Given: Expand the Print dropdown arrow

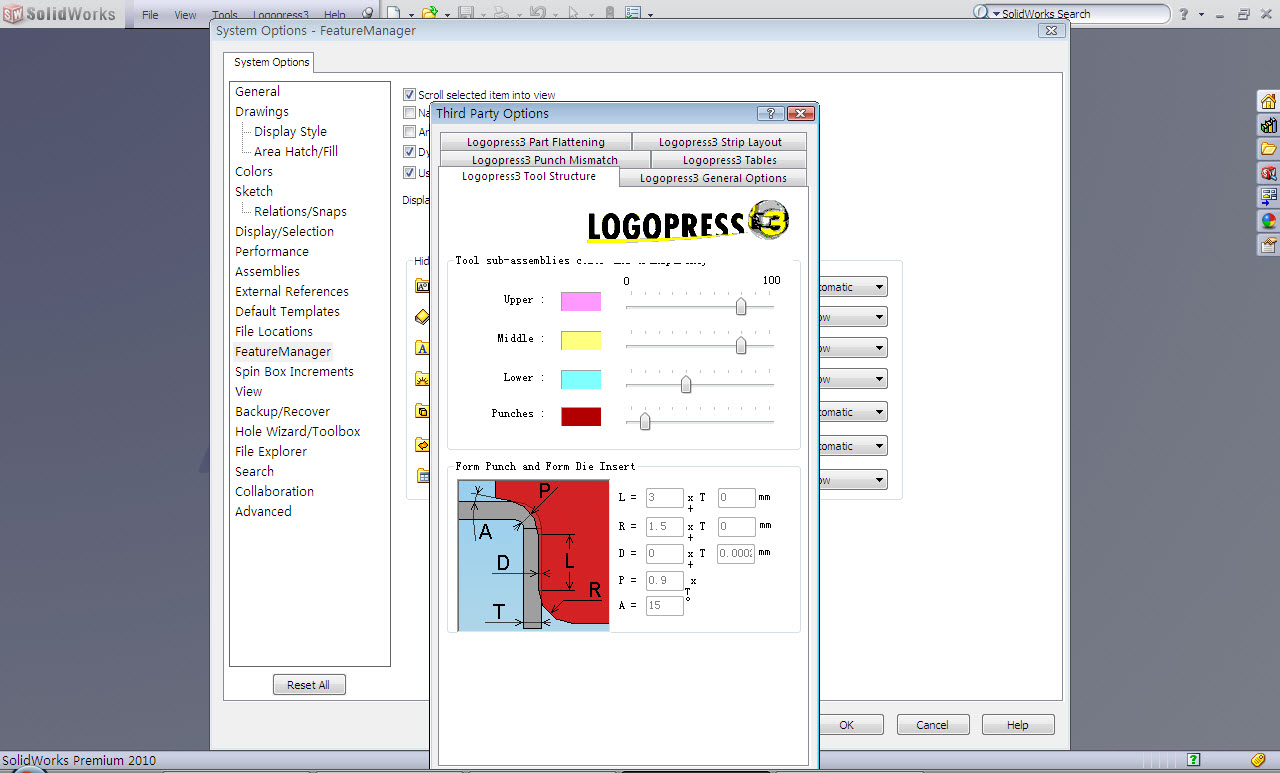Looking at the screenshot, I should click(x=519, y=15).
